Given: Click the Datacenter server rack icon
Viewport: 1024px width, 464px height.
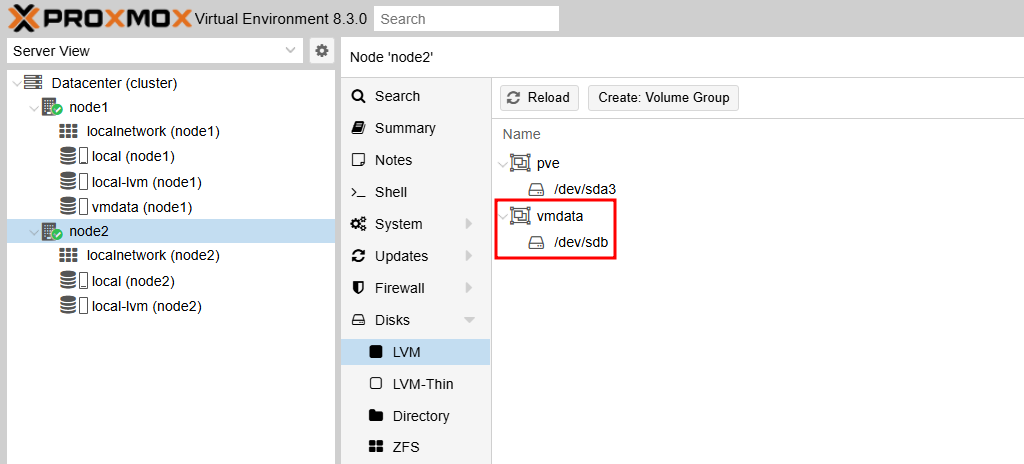Looking at the screenshot, I should pyautogui.click(x=33, y=83).
